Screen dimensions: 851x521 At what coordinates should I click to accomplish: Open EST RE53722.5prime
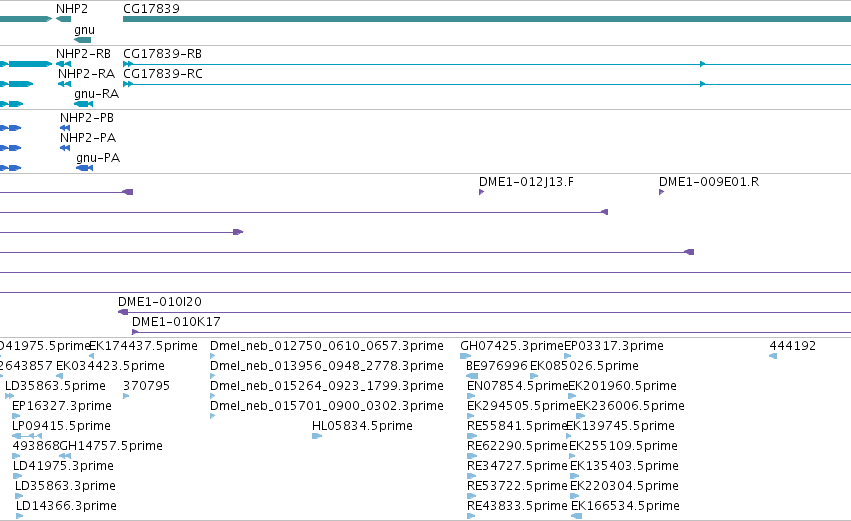pos(517,486)
